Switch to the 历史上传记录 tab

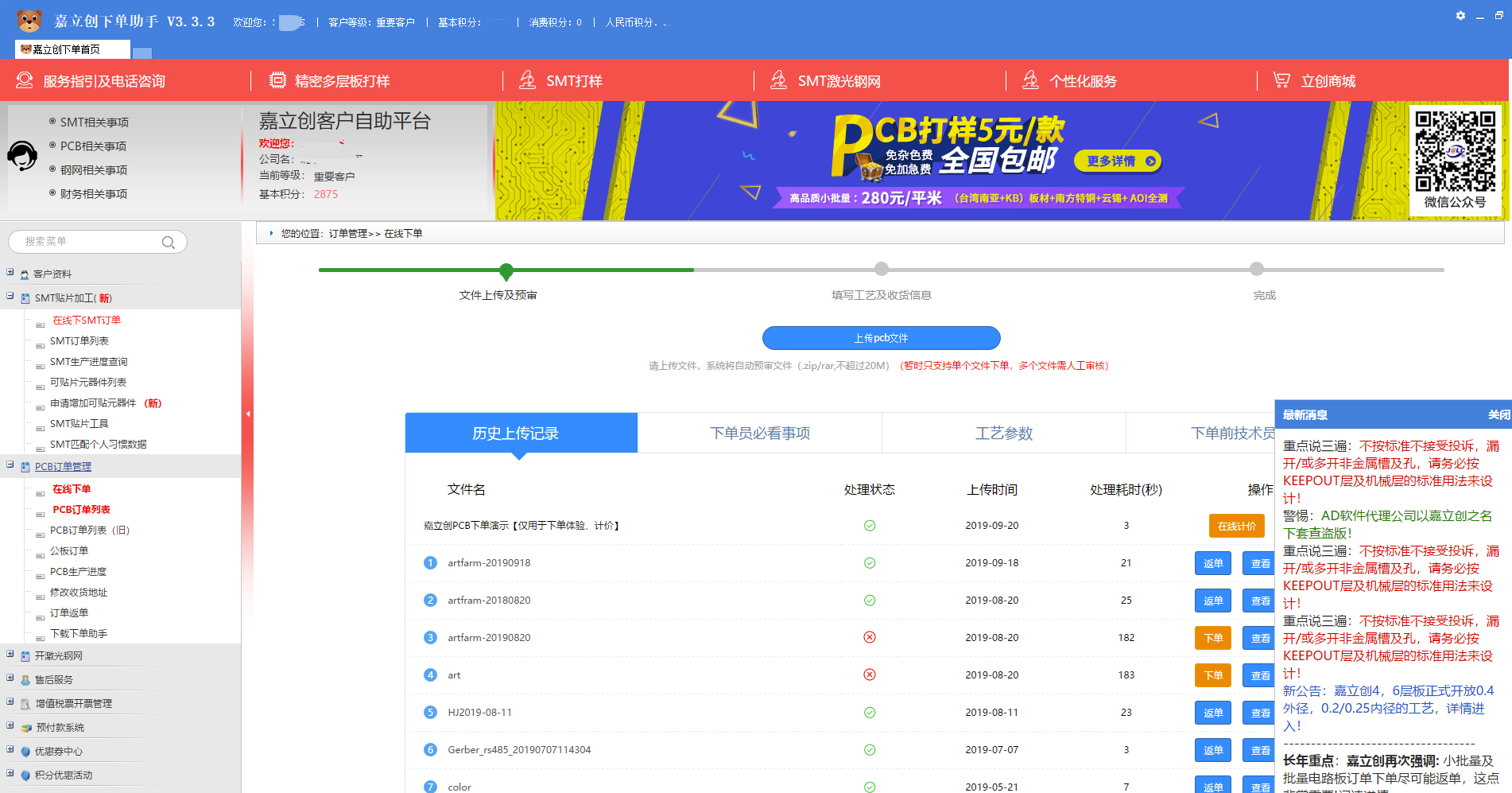tap(521, 433)
